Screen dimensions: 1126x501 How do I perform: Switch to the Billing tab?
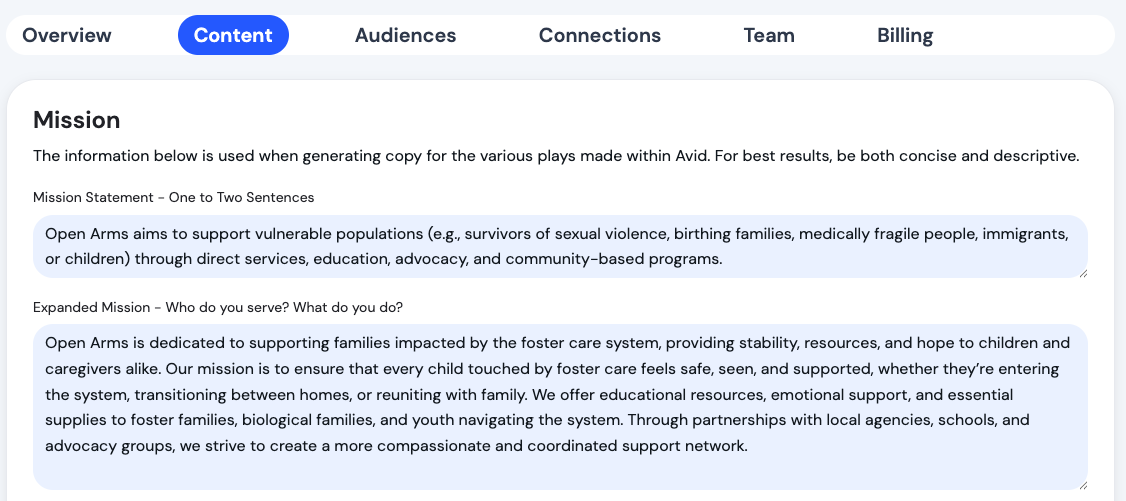tap(905, 36)
